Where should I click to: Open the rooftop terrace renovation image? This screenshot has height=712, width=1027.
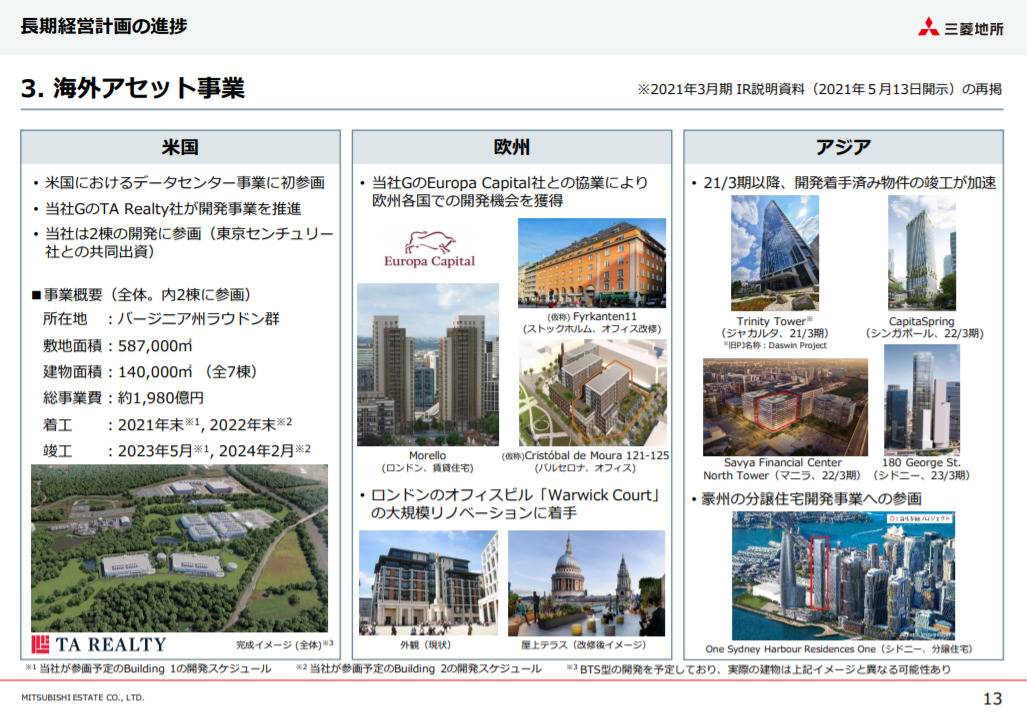tap(586, 583)
